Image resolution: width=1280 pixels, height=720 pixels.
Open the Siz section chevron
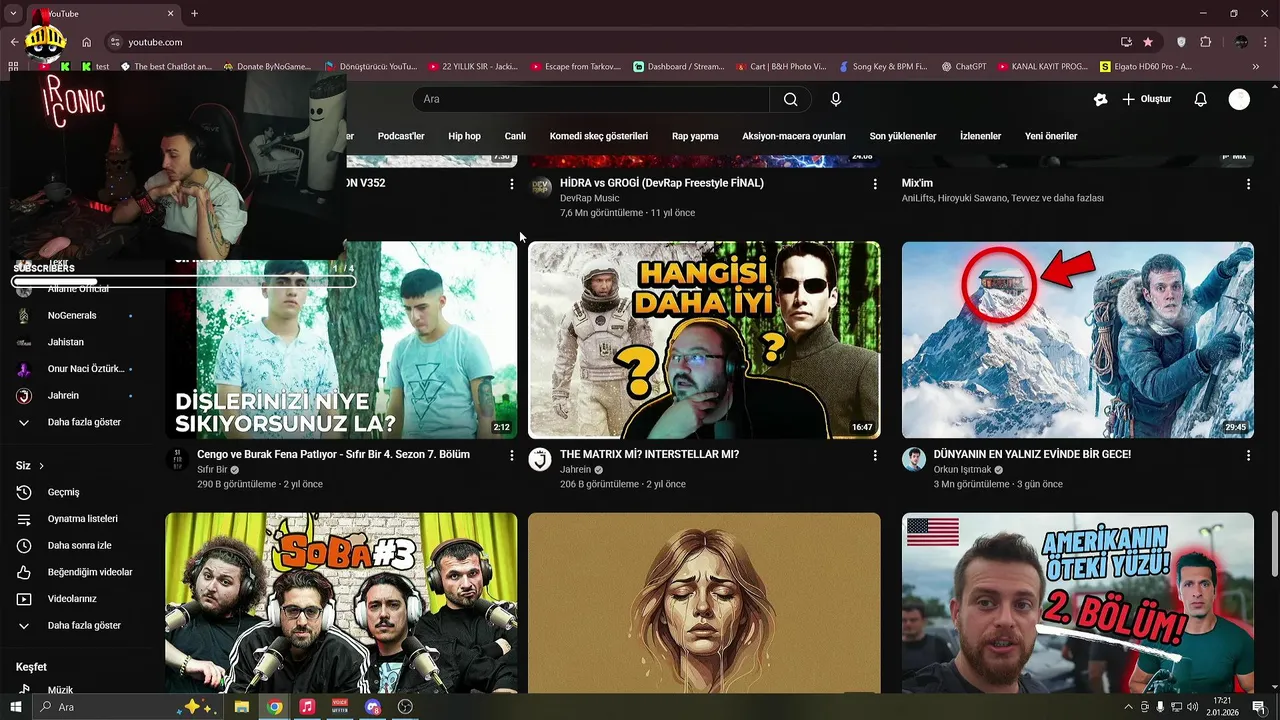click(x=41, y=466)
